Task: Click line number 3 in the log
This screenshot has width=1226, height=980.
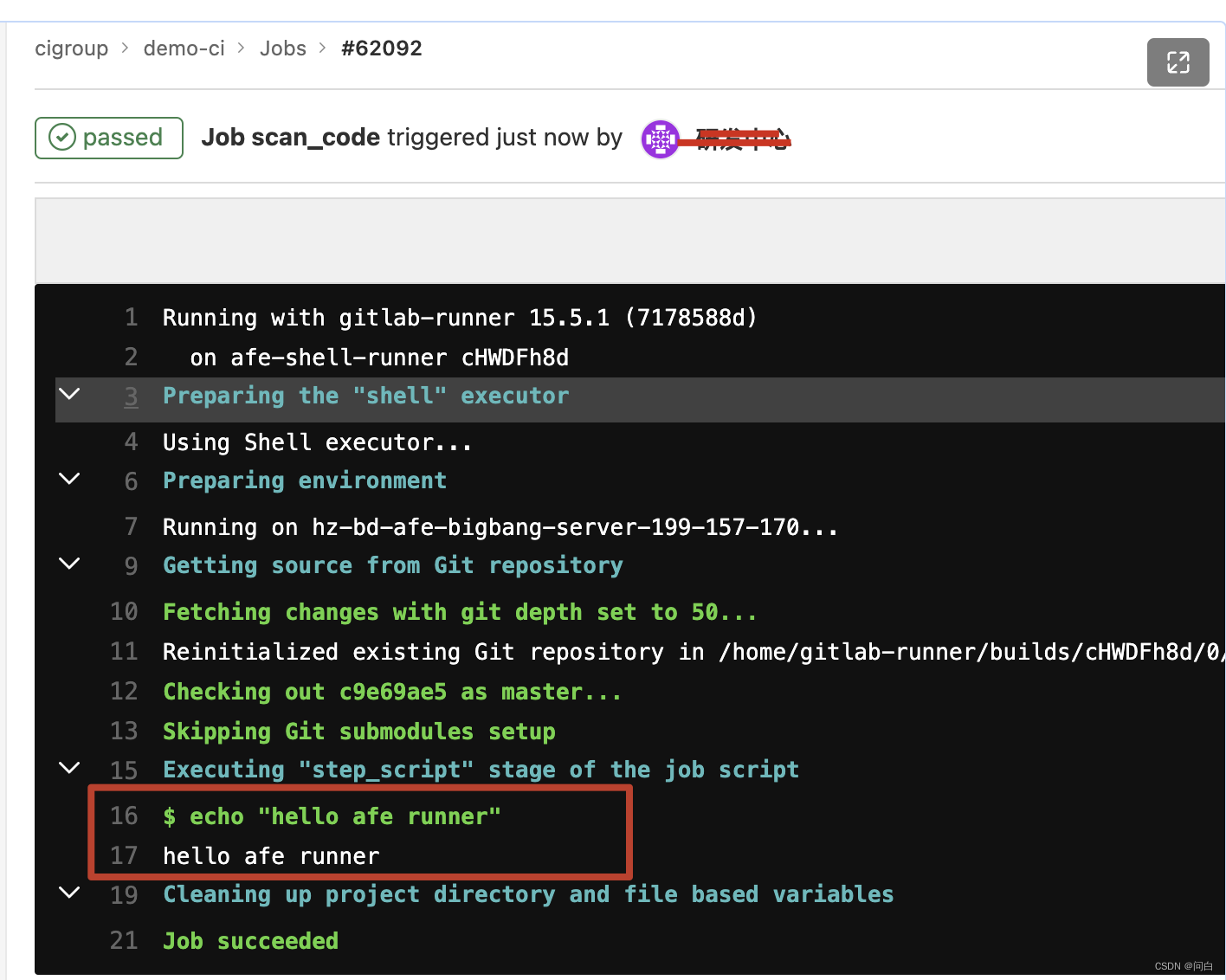Action: 131,397
